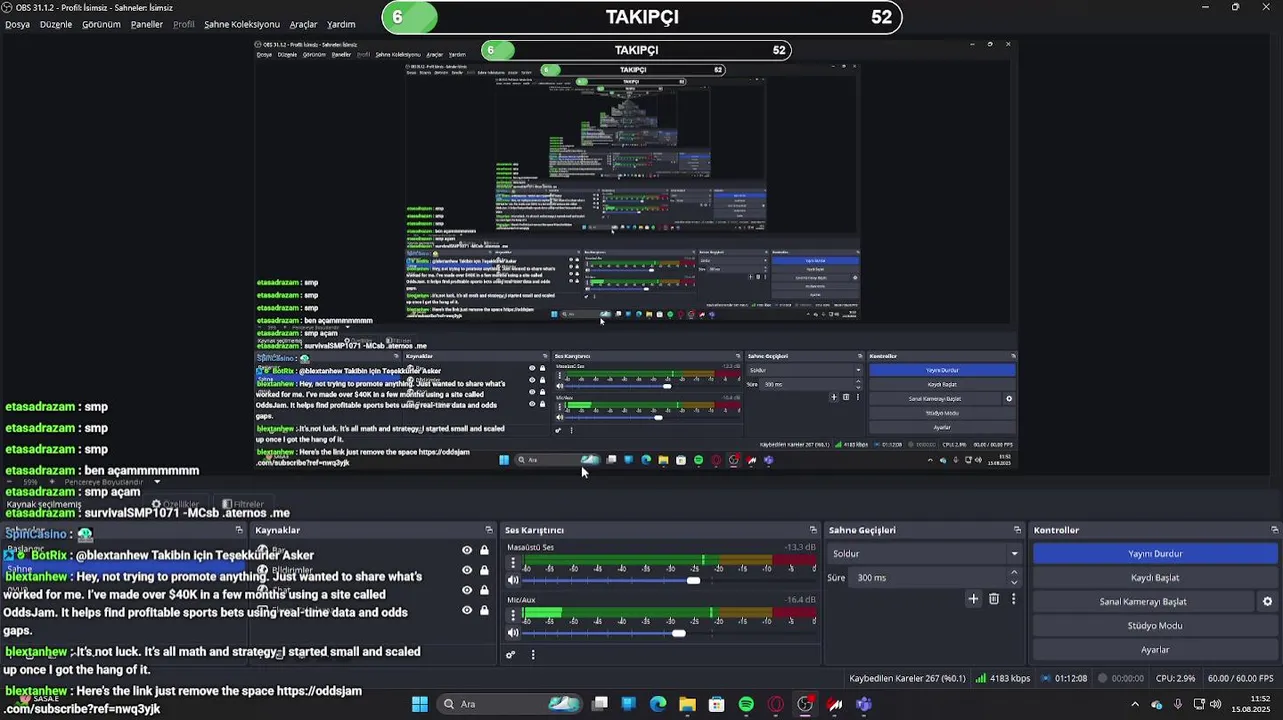Open Sahne Koleksiyonu menu
This screenshot has height=720, width=1283.
[x=242, y=24]
